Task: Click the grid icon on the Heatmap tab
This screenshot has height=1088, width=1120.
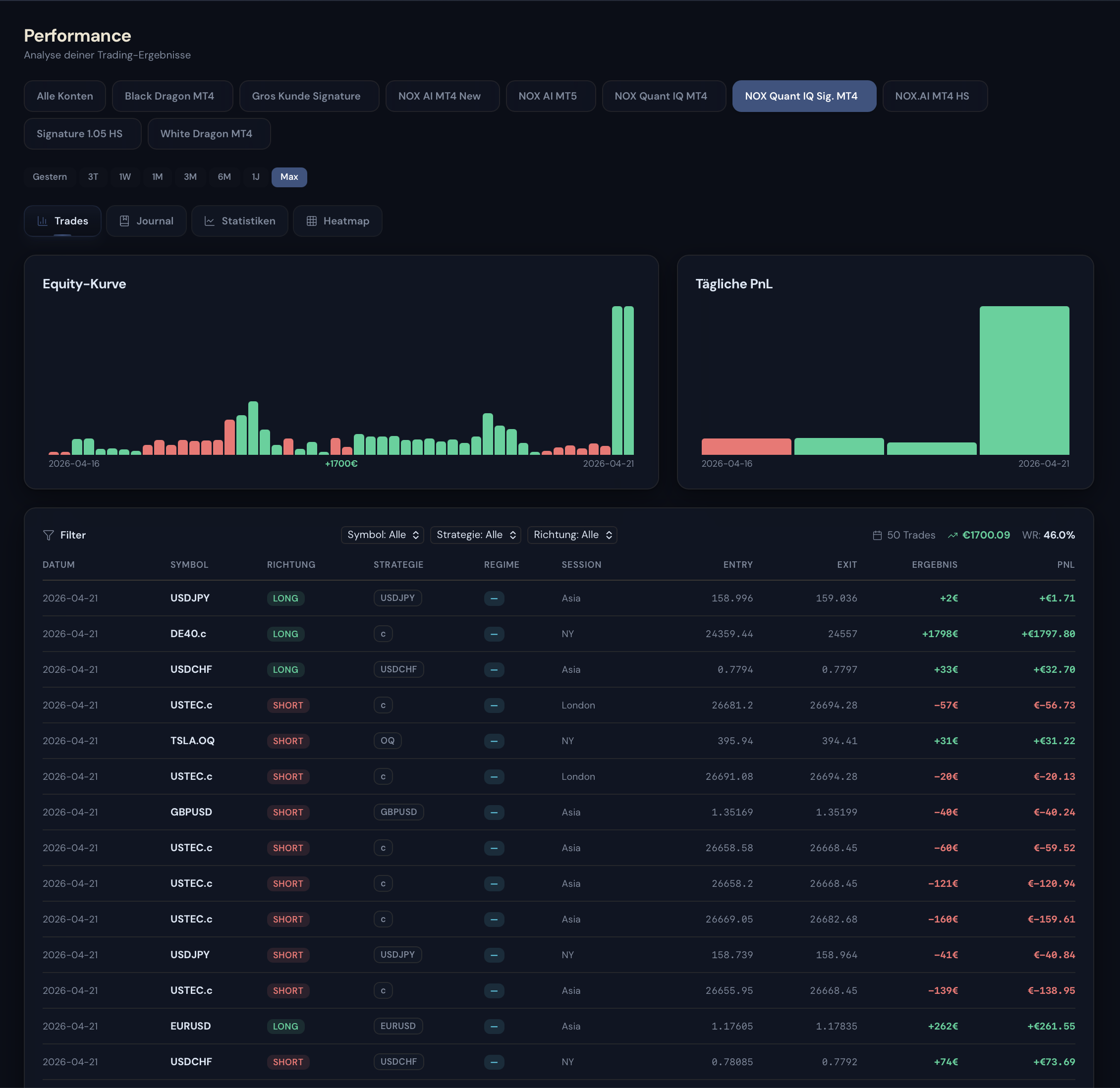Action: tap(311, 220)
